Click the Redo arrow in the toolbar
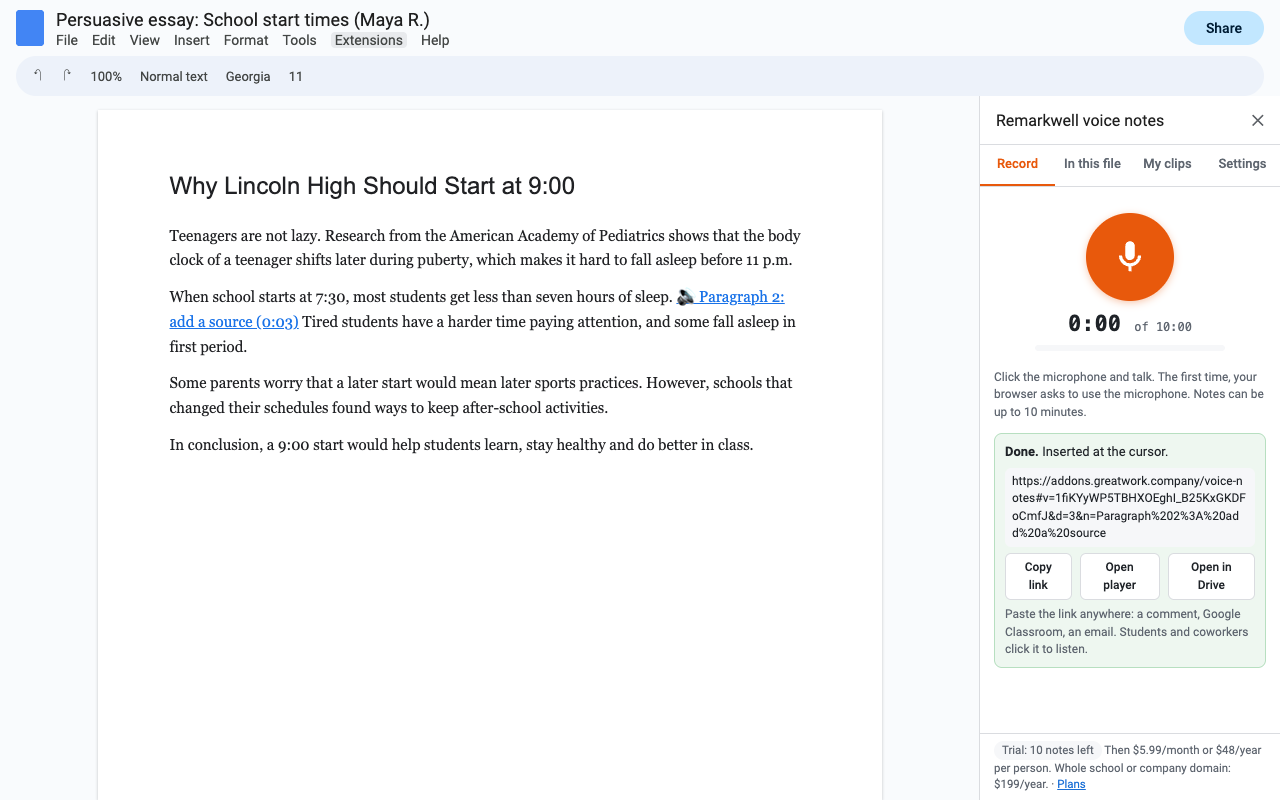 (x=67, y=76)
